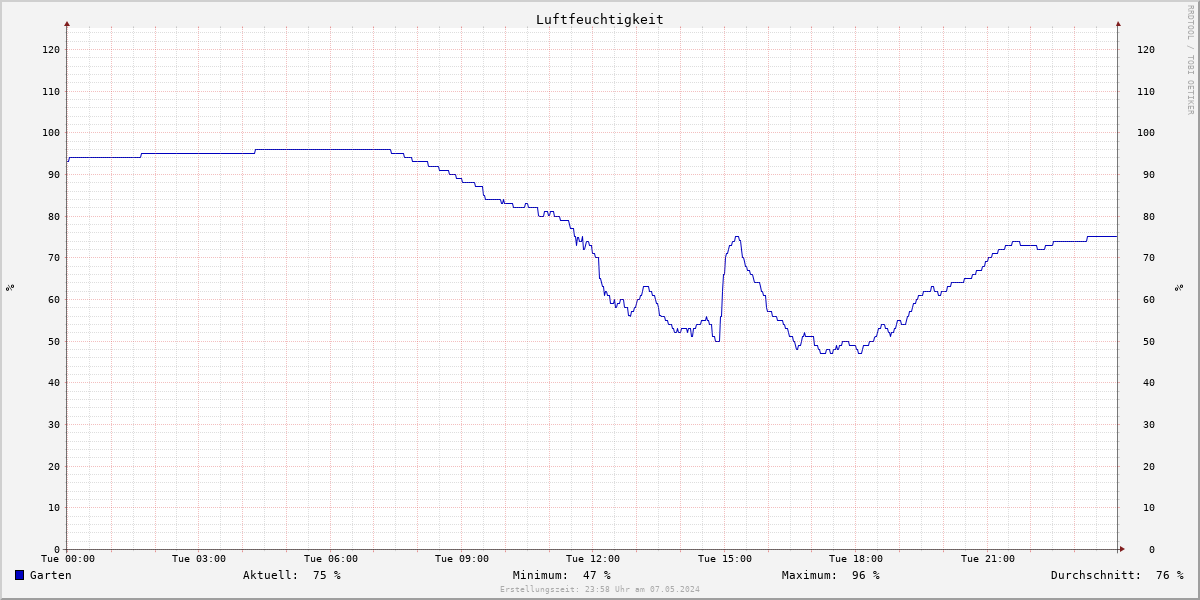The width and height of the screenshot is (1200, 600).
Task: Click the Minimum: 47 % value
Action: (x=561, y=575)
